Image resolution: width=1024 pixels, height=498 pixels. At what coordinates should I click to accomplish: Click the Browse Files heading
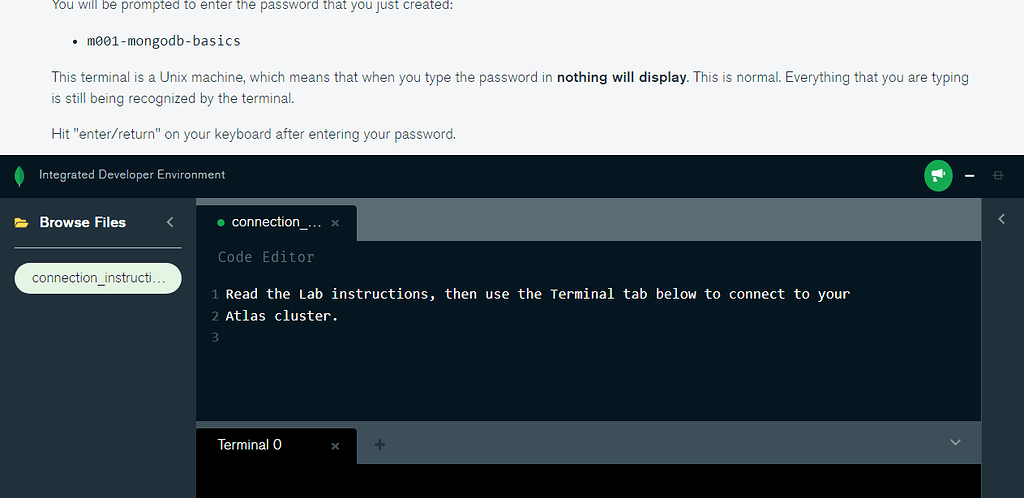pos(83,222)
